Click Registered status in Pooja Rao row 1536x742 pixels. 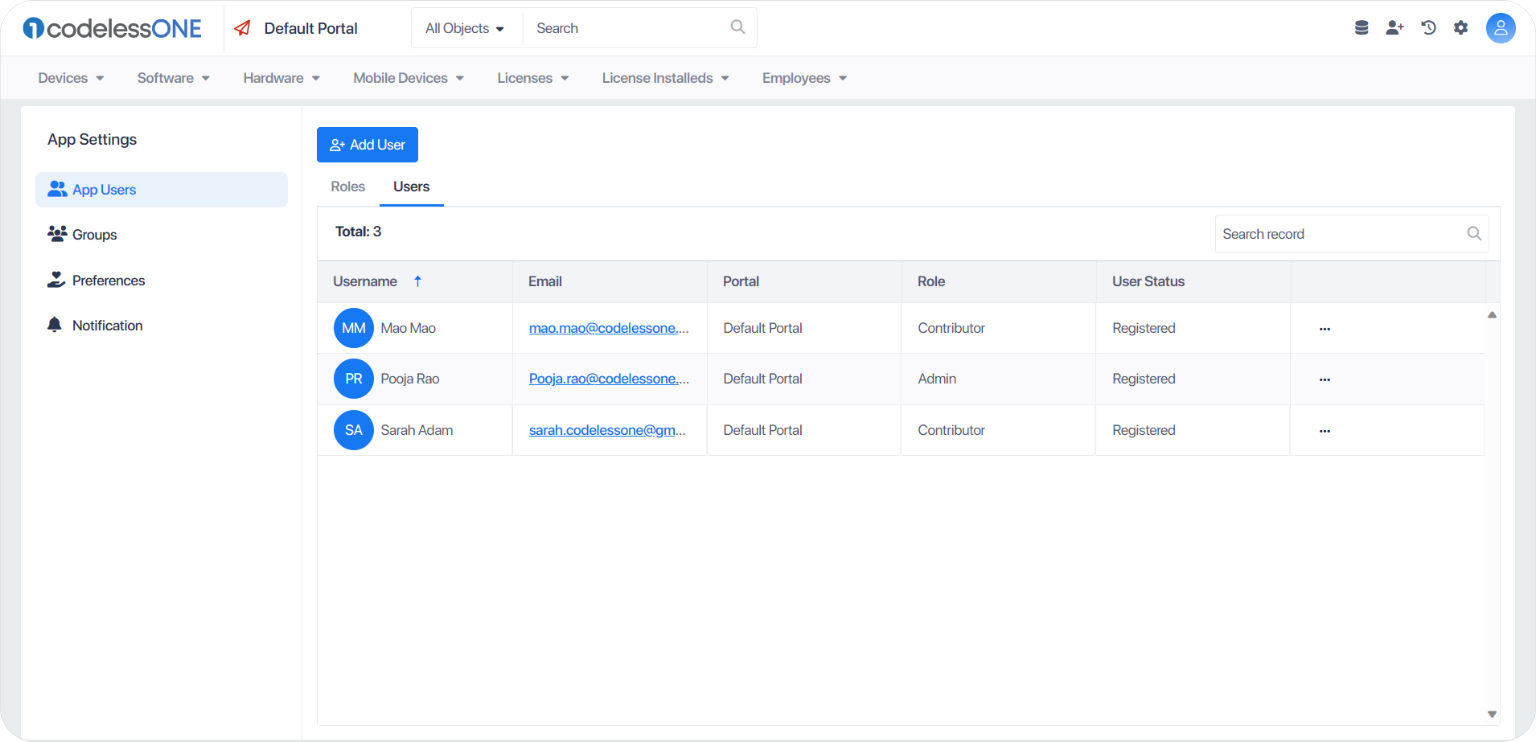click(x=1144, y=379)
